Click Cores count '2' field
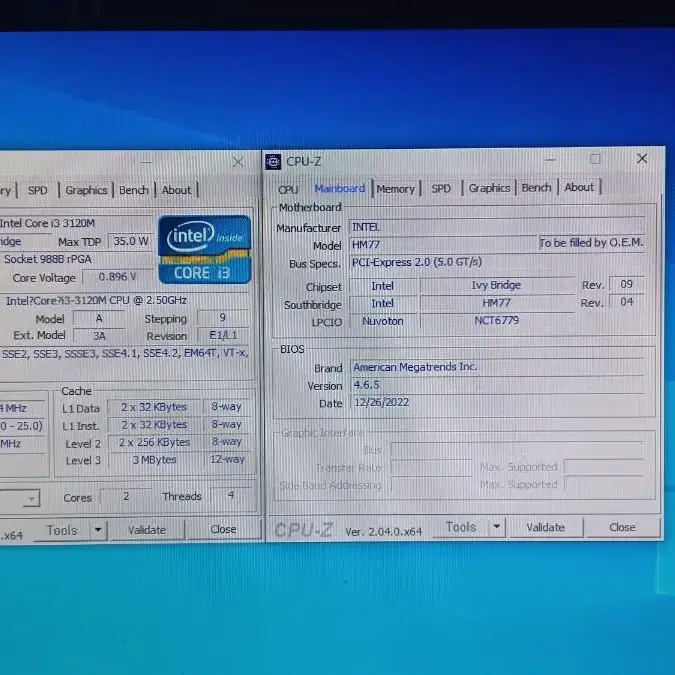Screen dimensions: 675x675 point(126,496)
